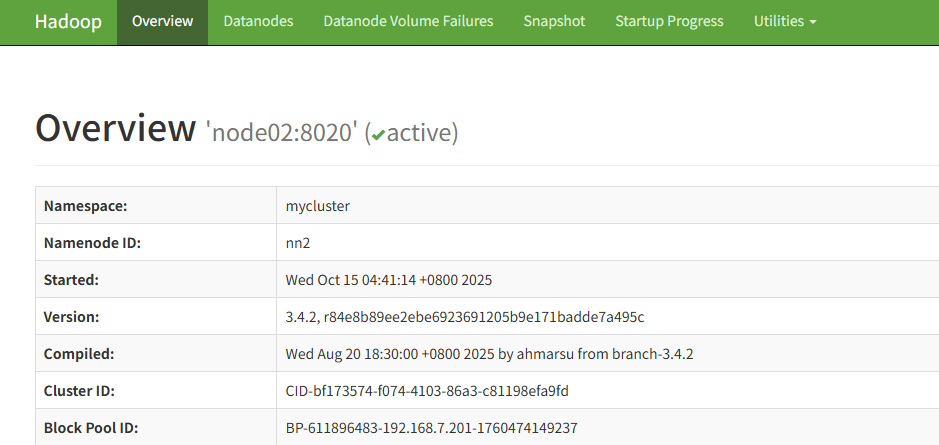Switch to the Datanodes tab
Viewport: 939px width, 445px height.
point(258,21)
